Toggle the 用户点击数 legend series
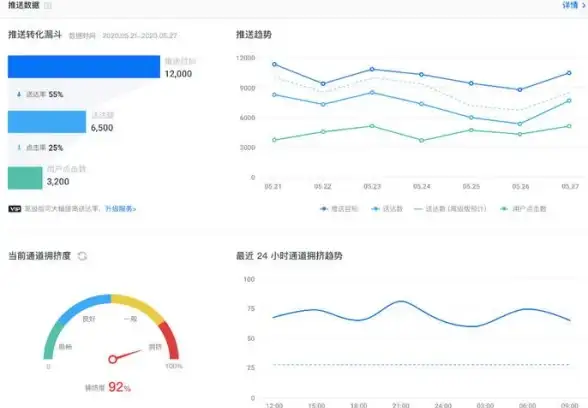Image resolution: width=588 pixels, height=408 pixels. click(x=524, y=209)
